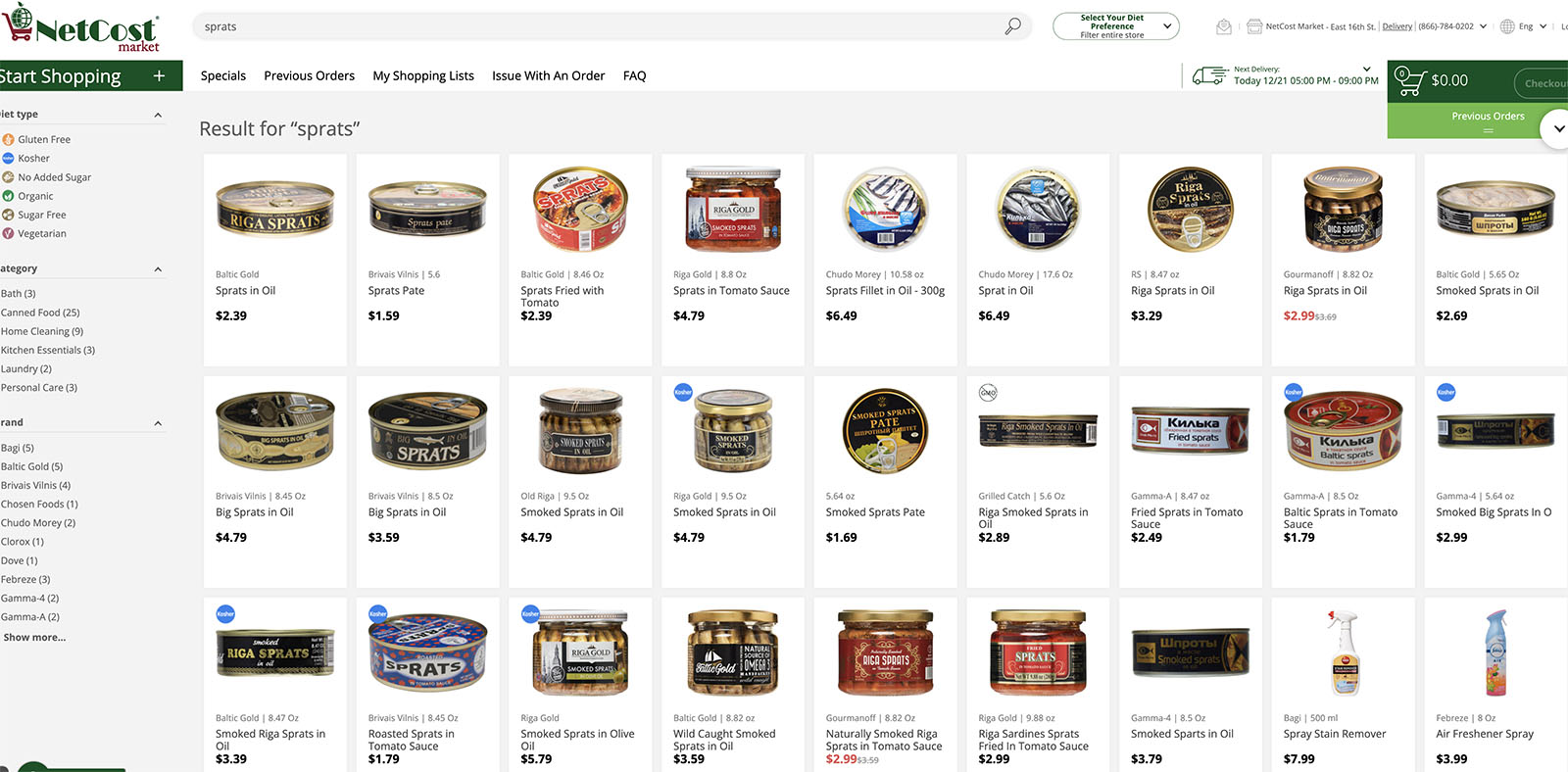The height and width of the screenshot is (772, 1568).
Task: Select Canned Food category filter
Action: tap(40, 313)
